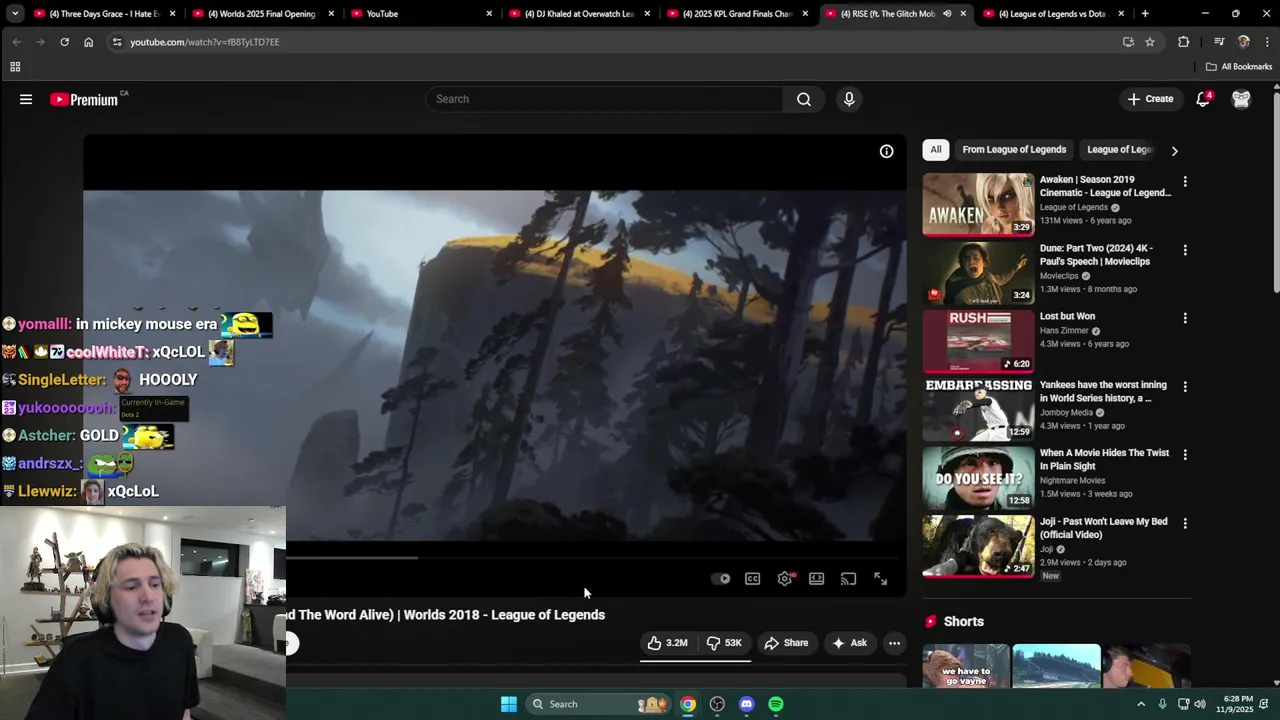The image size is (1280, 720).
Task: Open a new browser tab
Action: (1145, 14)
